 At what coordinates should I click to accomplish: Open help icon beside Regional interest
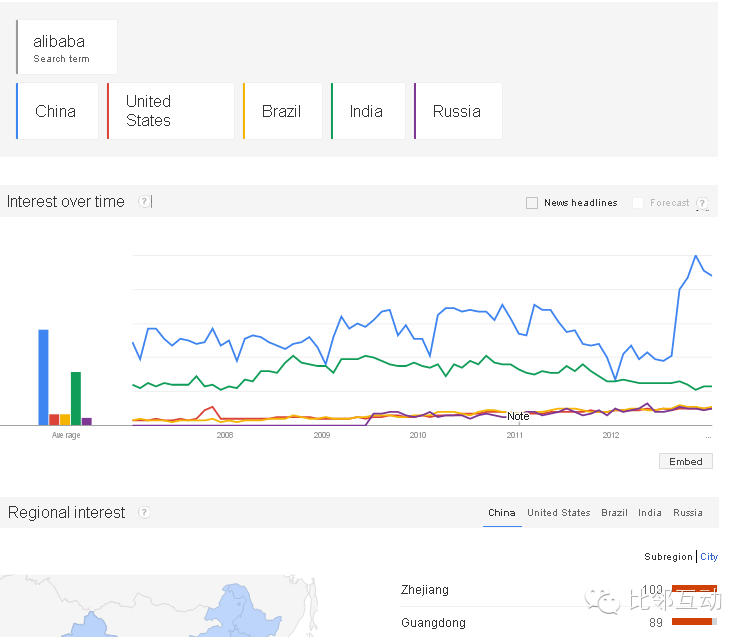click(x=143, y=513)
